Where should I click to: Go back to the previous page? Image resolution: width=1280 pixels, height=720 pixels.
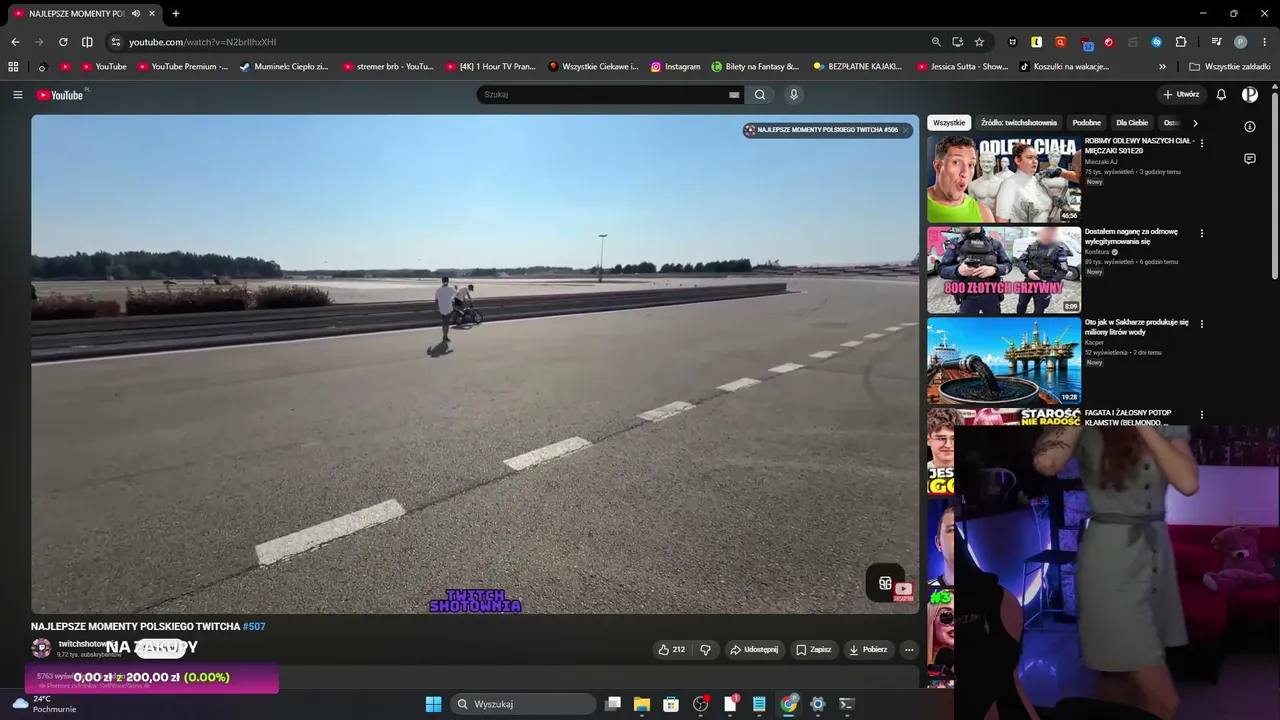15,42
